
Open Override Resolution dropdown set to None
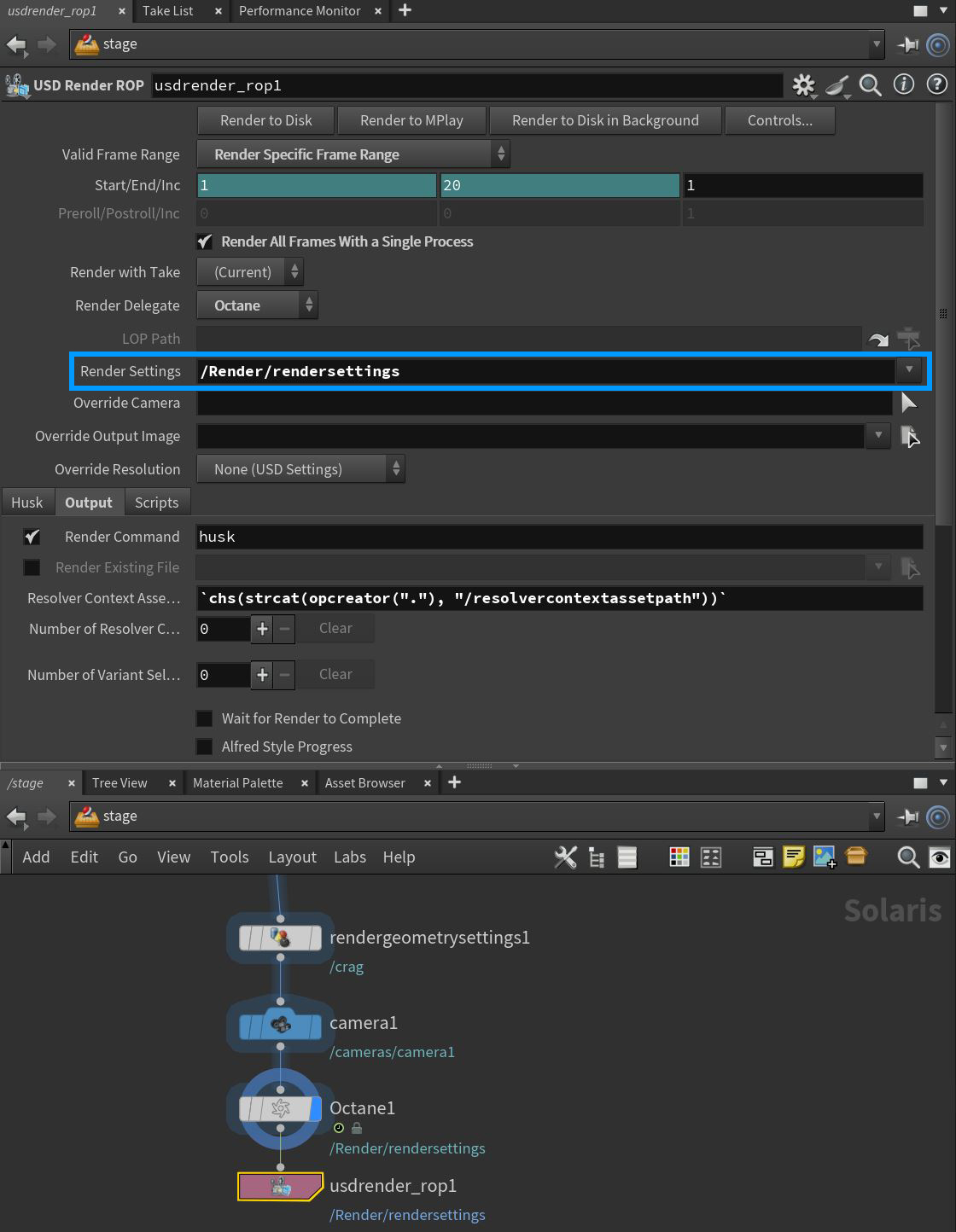[x=300, y=468]
